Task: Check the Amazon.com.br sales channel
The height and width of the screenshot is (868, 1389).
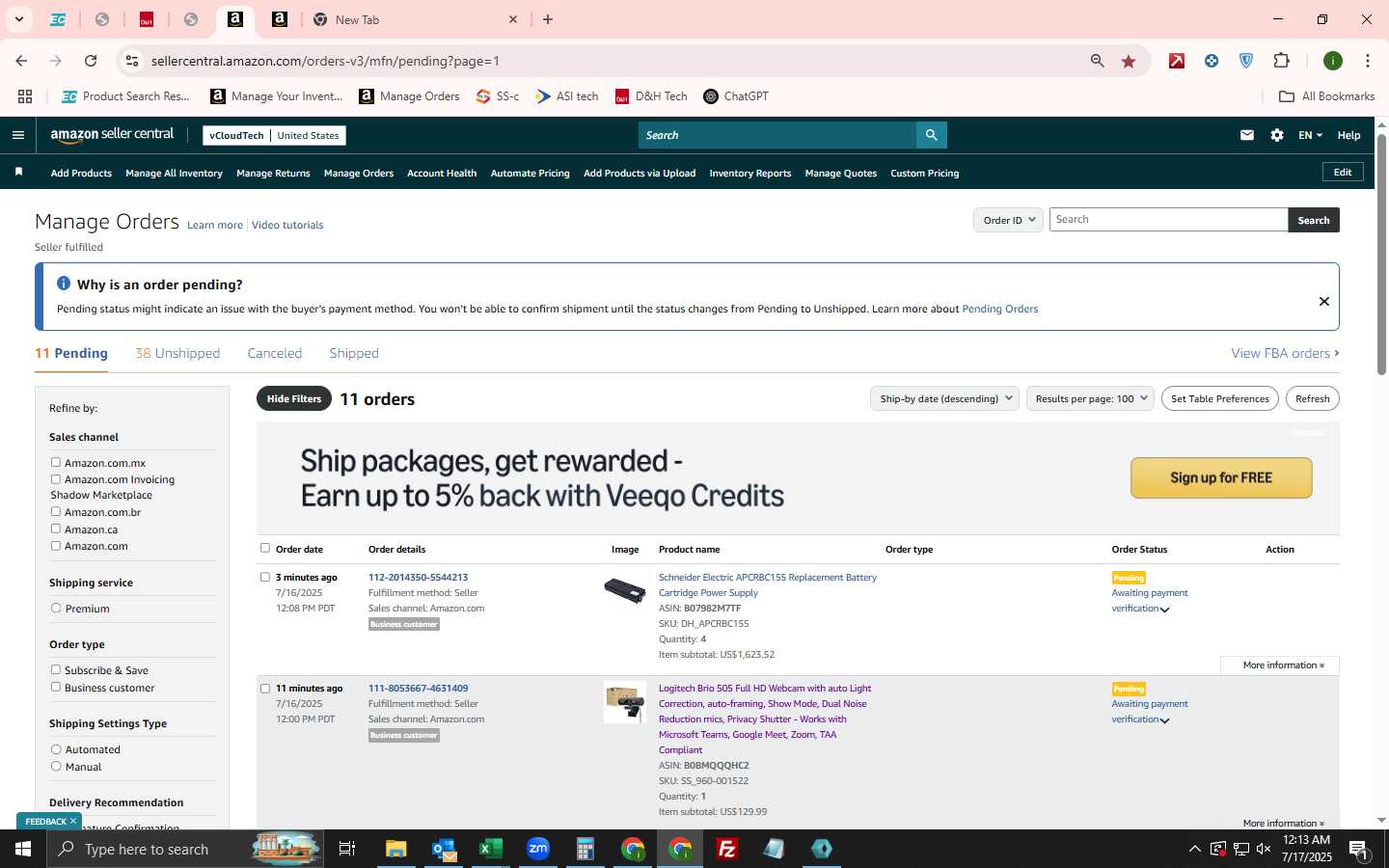Action: click(56, 512)
